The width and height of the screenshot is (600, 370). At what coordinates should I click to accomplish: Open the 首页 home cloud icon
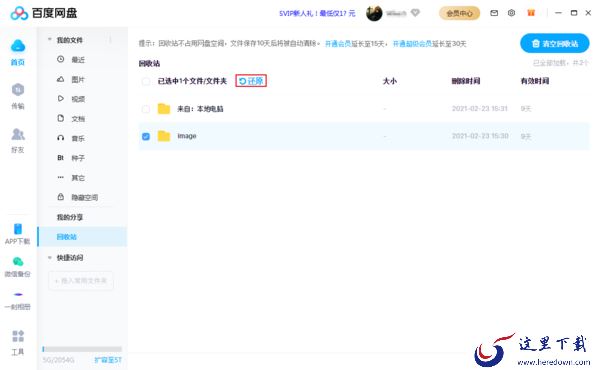pos(18,46)
